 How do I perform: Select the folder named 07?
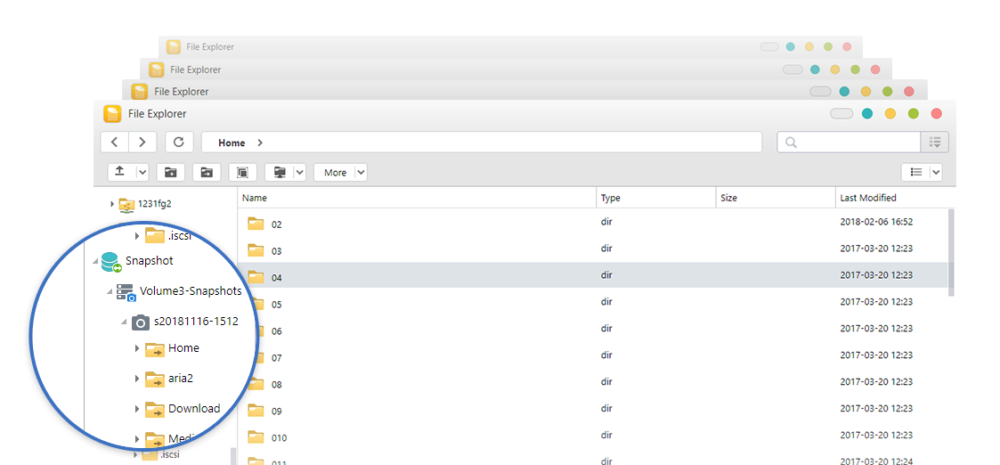click(x=277, y=358)
